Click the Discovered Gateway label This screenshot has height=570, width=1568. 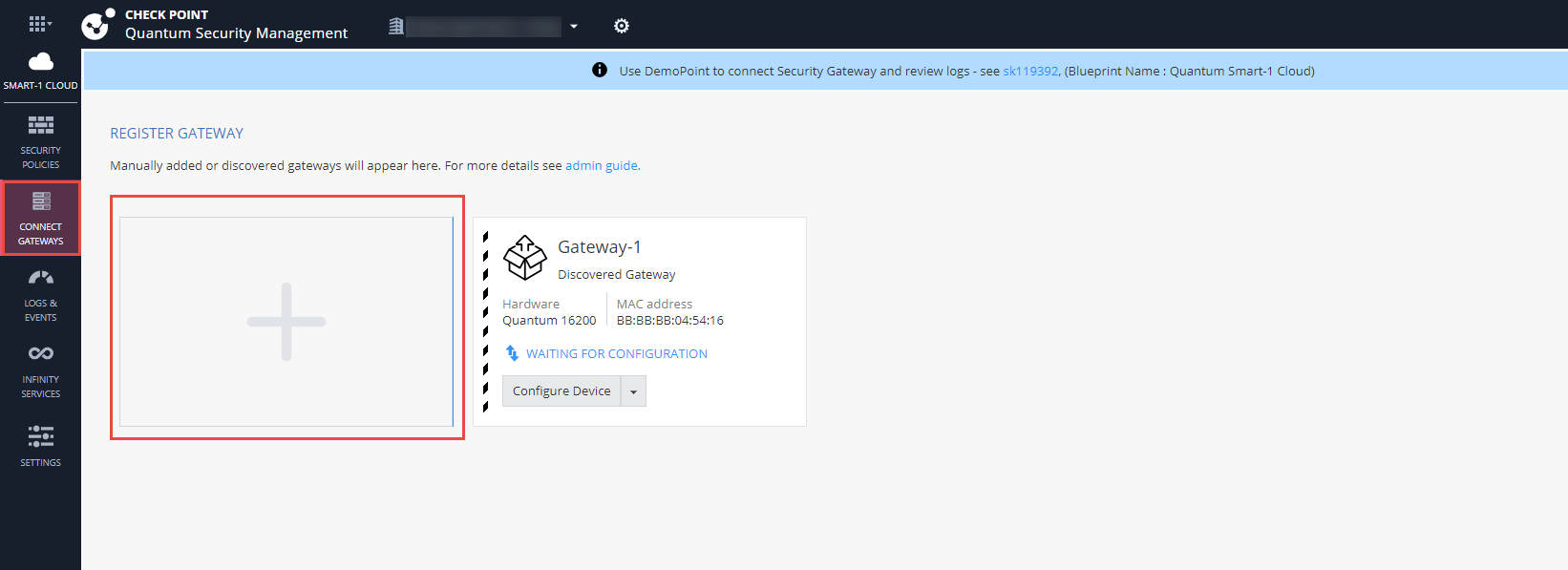coord(617,275)
